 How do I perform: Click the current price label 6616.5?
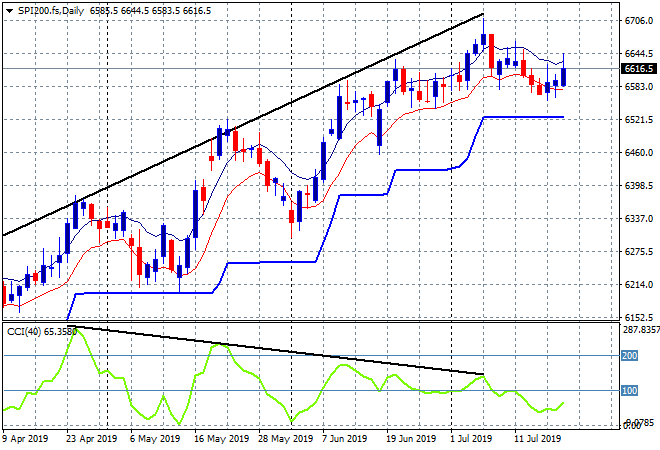[639, 69]
